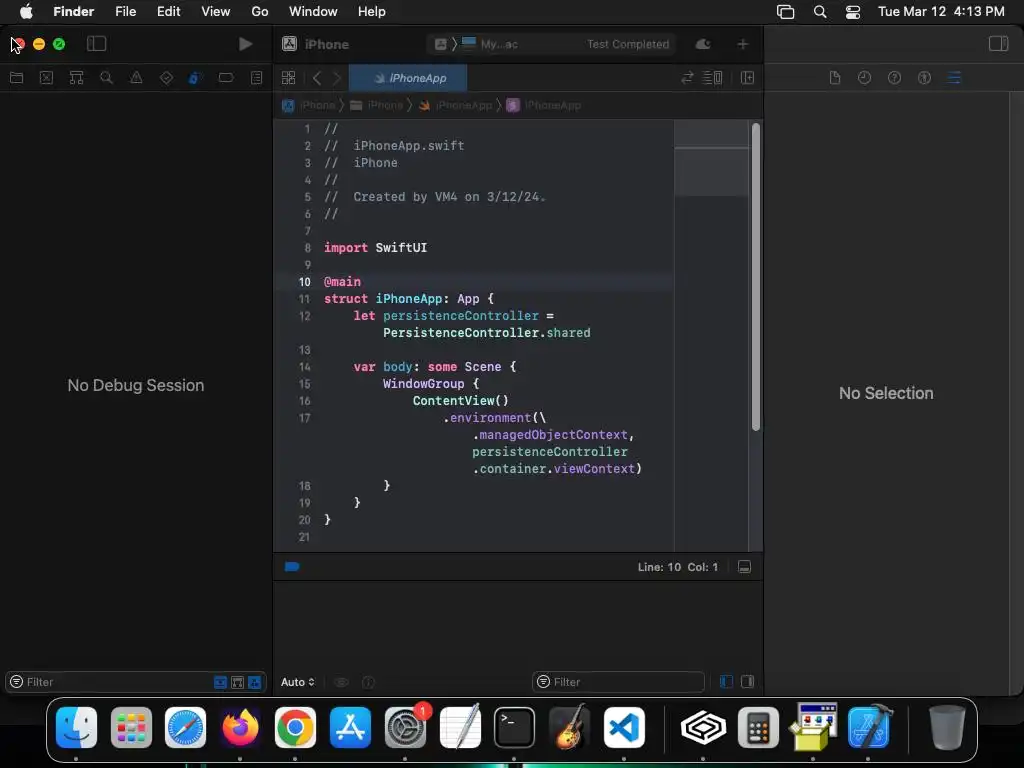This screenshot has width=1024, height=768.
Task: Click the code minimap
Action: (x=711, y=334)
